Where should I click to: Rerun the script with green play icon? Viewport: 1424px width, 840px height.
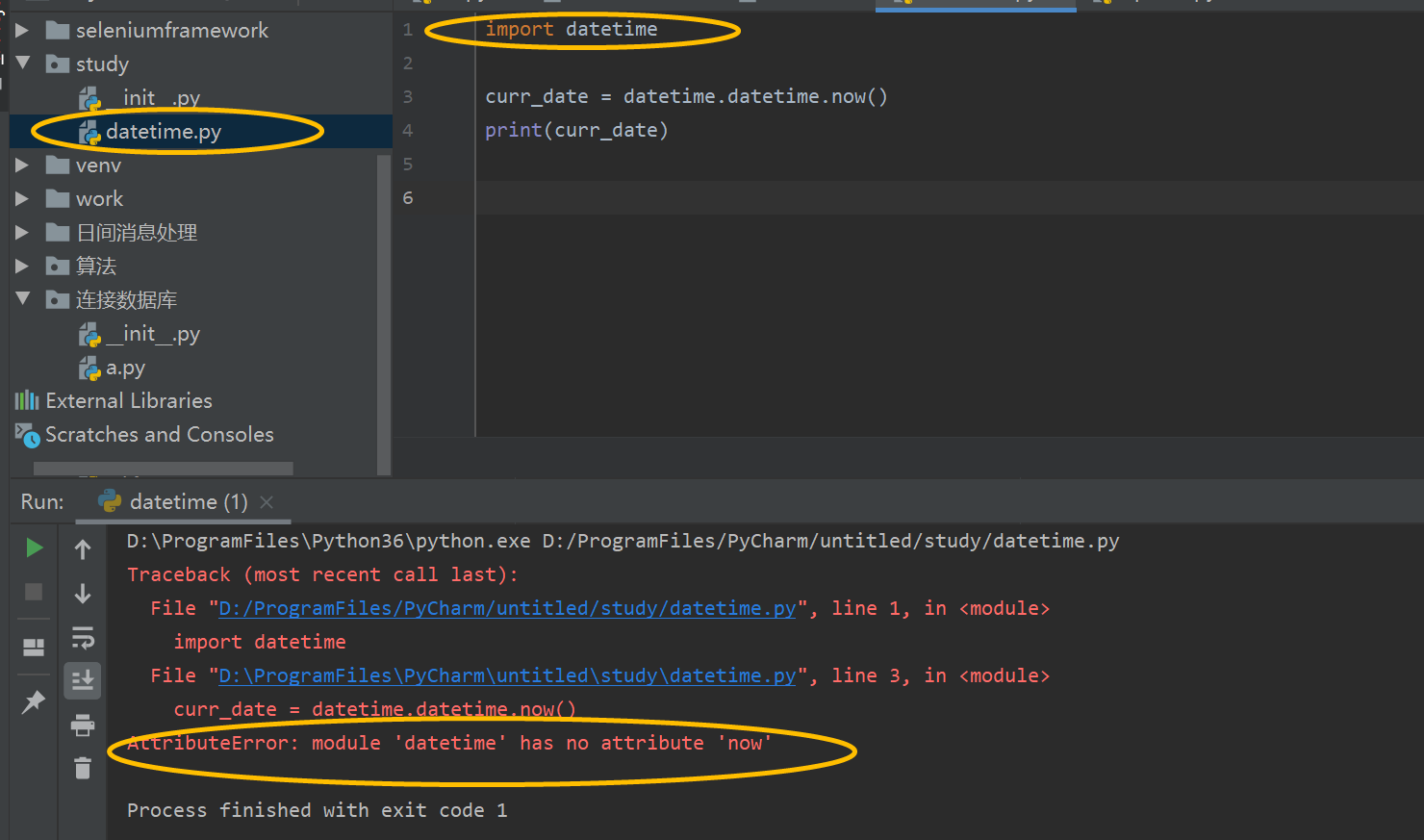34,547
